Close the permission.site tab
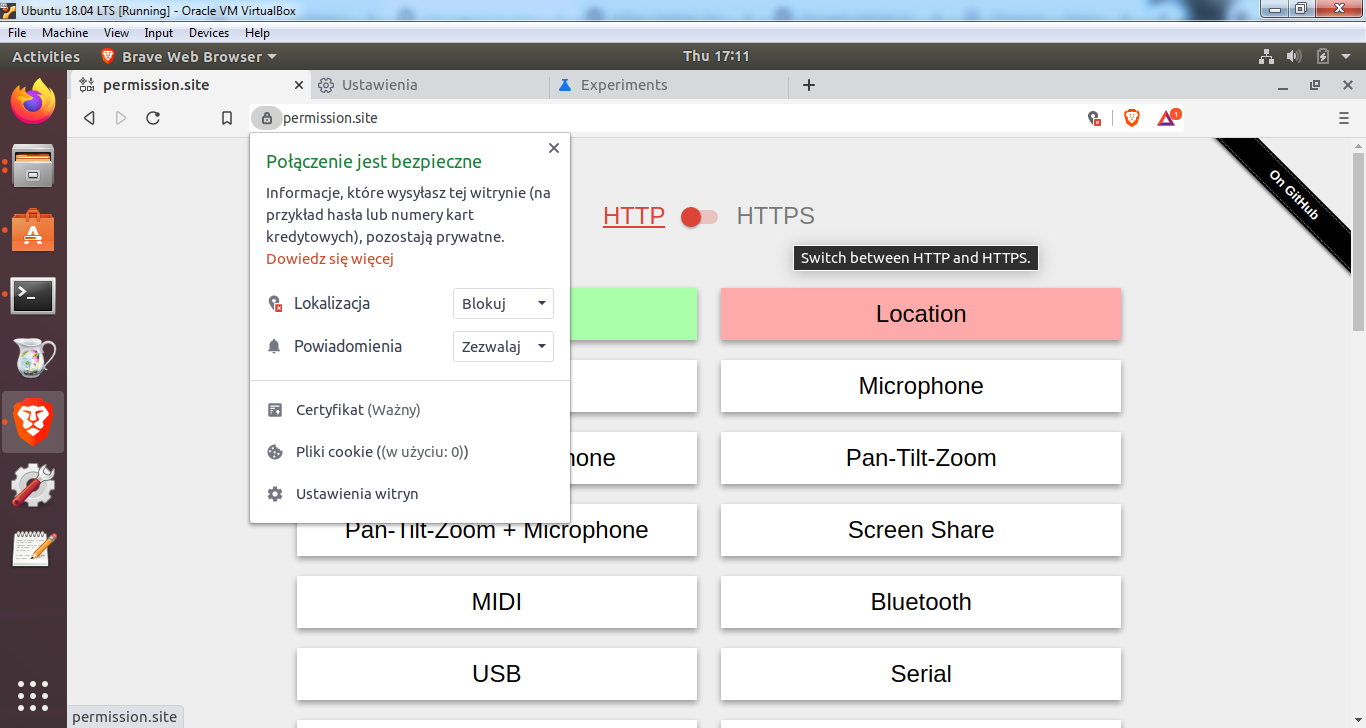This screenshot has height=728, width=1366. tap(298, 85)
